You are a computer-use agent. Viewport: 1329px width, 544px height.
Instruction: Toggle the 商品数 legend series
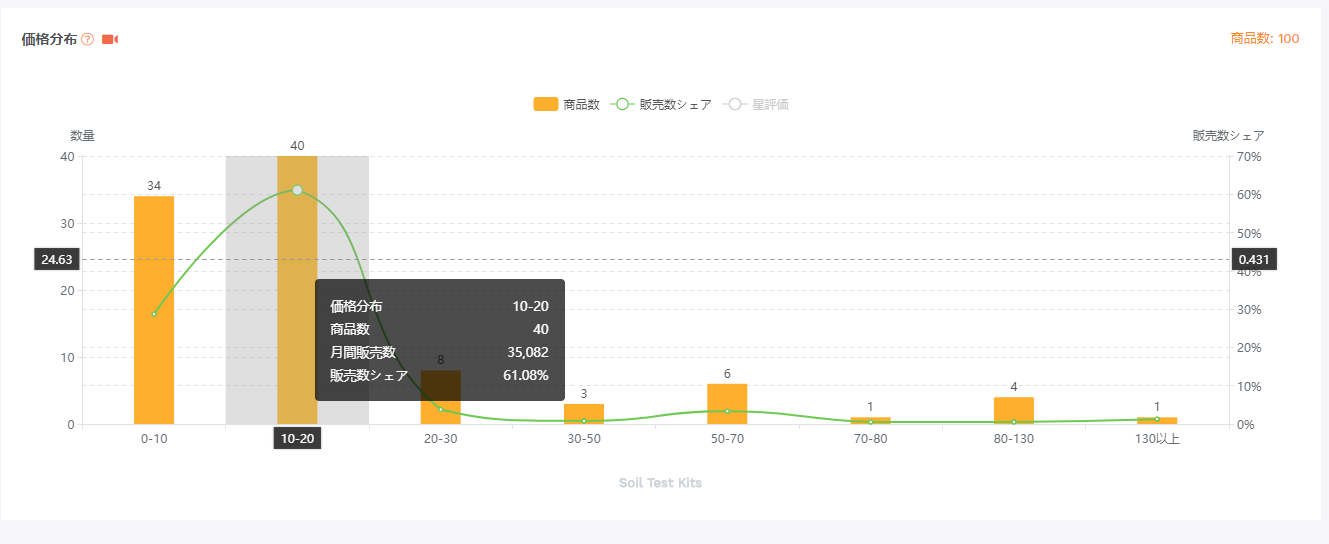pyautogui.click(x=566, y=104)
